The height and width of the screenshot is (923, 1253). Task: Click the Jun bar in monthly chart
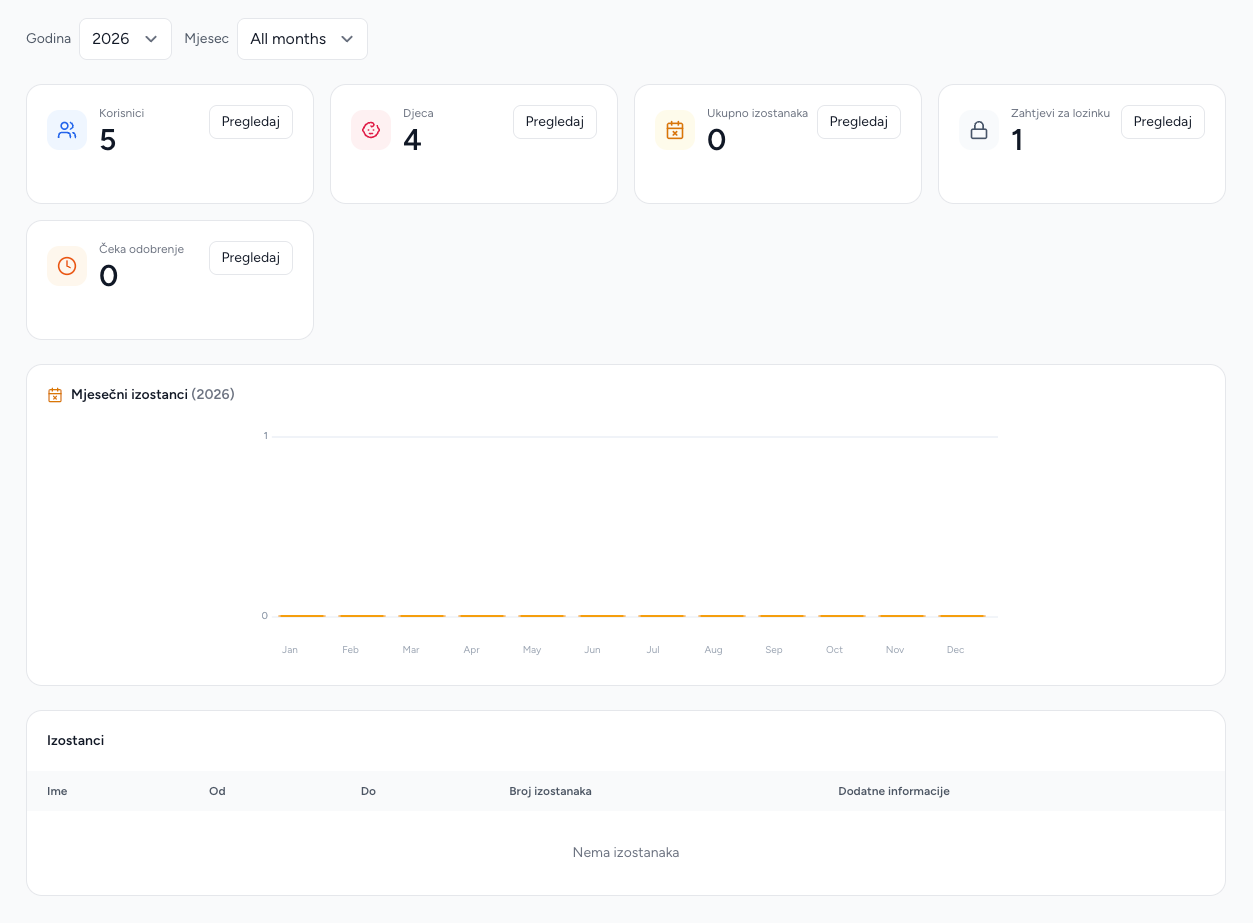tap(602, 616)
